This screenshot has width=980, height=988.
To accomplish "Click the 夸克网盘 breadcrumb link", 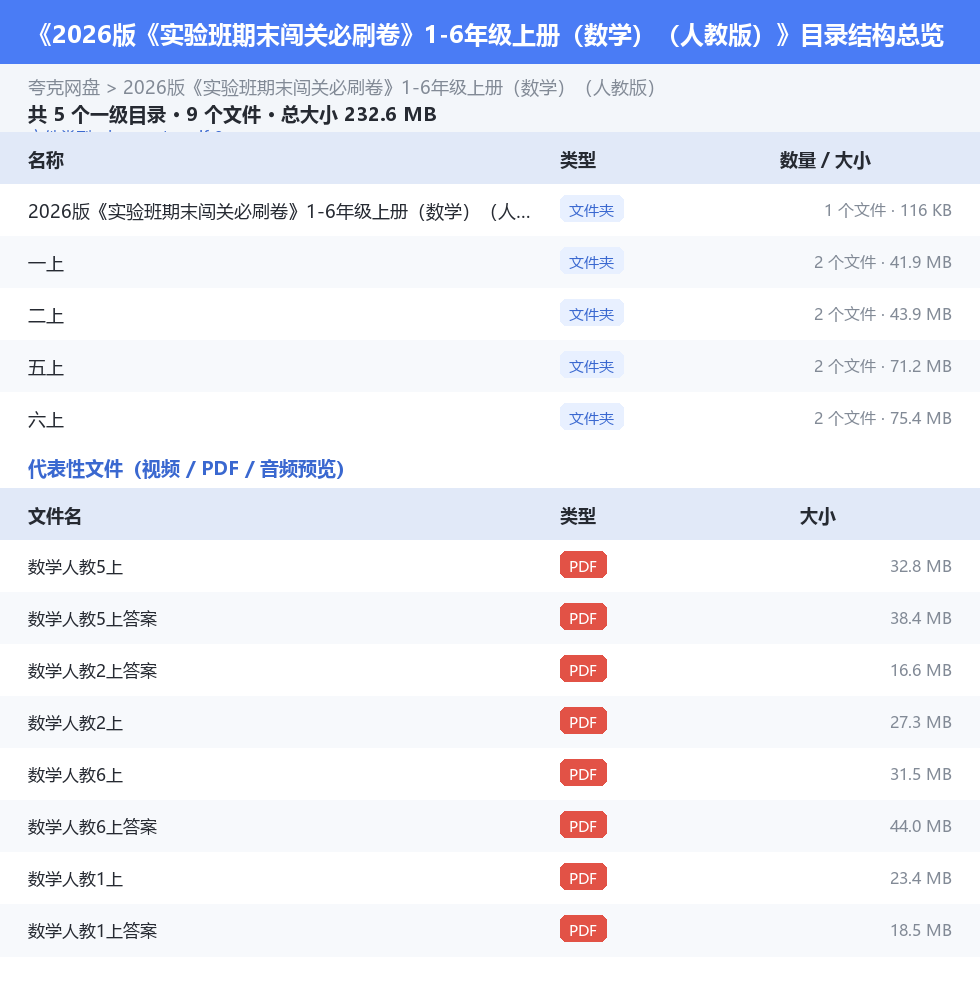I will tap(64, 88).
